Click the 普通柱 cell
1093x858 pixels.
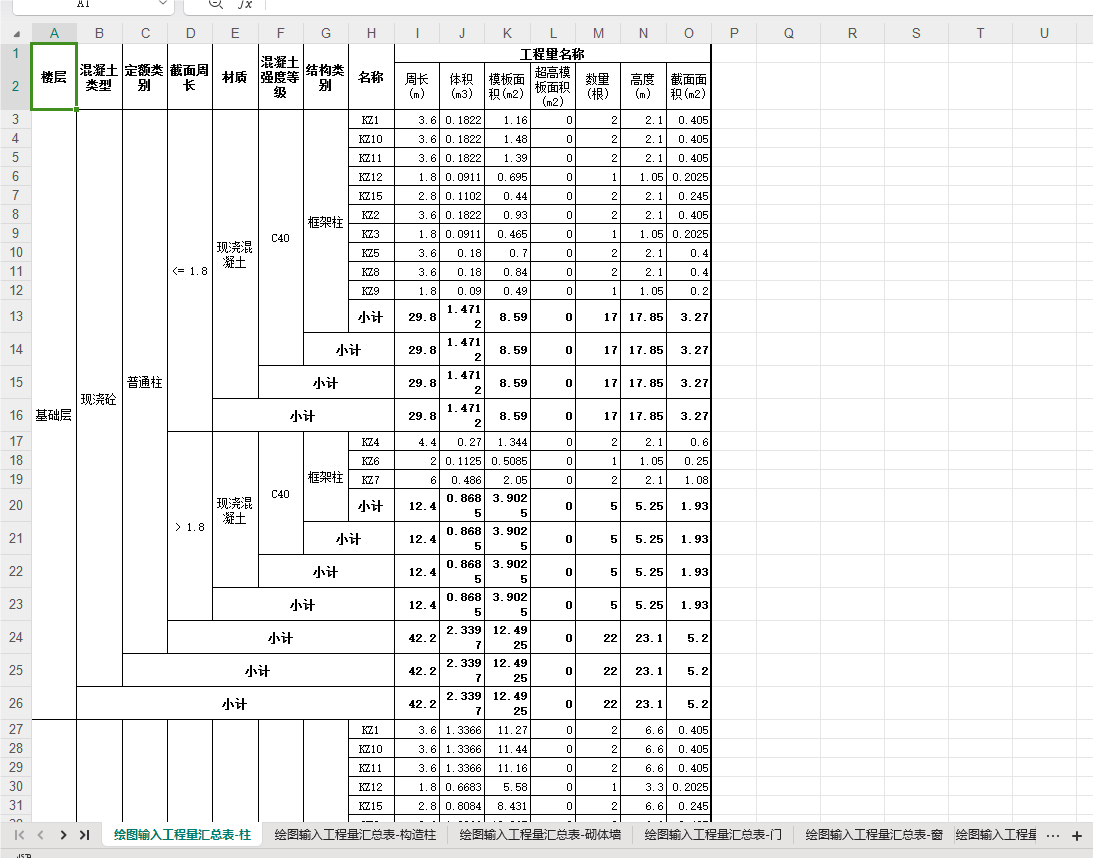pyautogui.click(x=145, y=382)
